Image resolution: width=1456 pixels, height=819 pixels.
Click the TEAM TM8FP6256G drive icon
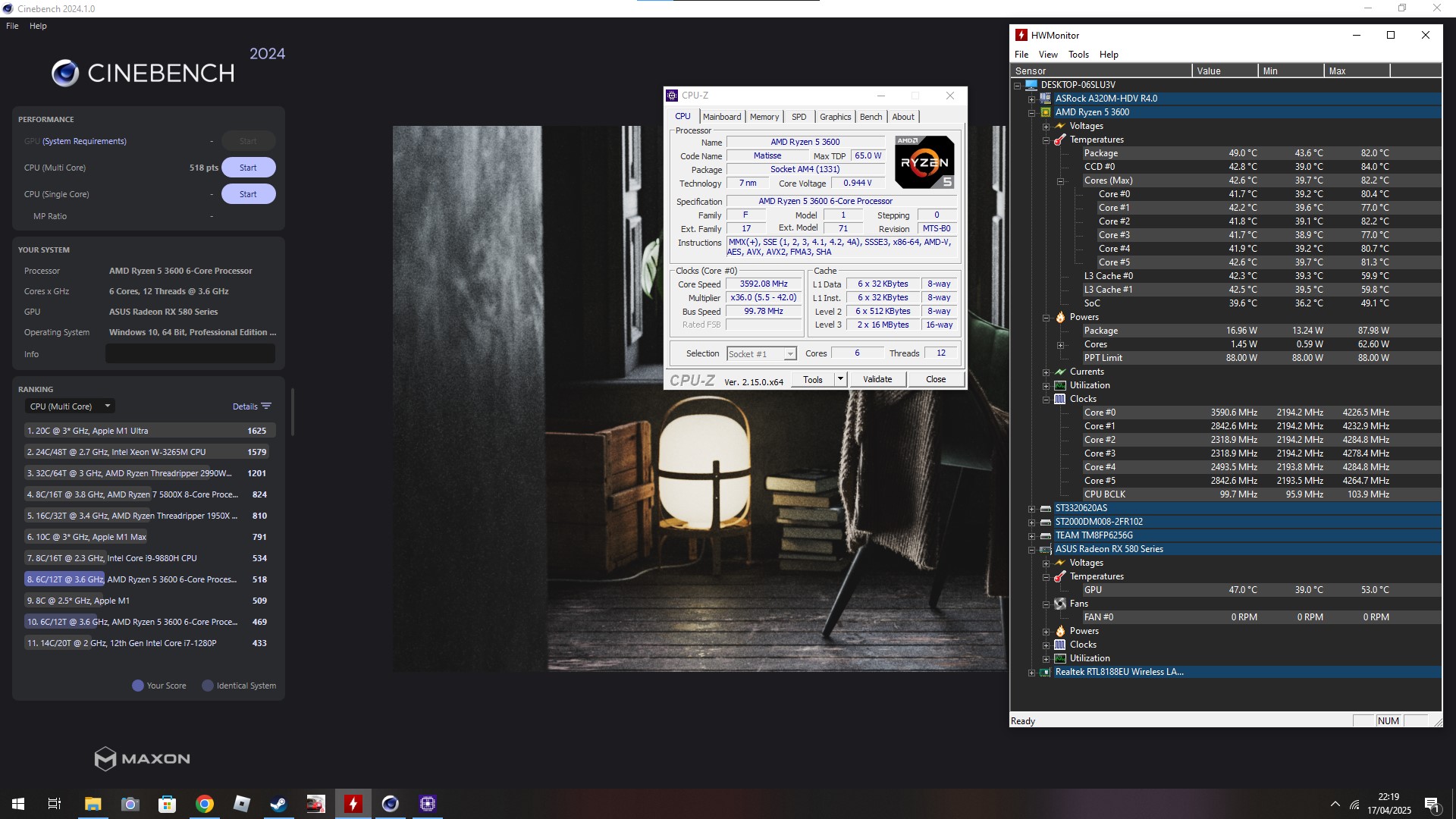coord(1046,535)
